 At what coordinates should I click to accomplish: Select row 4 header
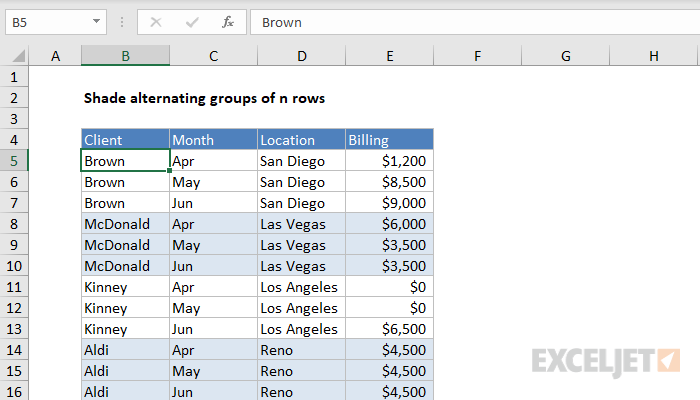[14, 140]
